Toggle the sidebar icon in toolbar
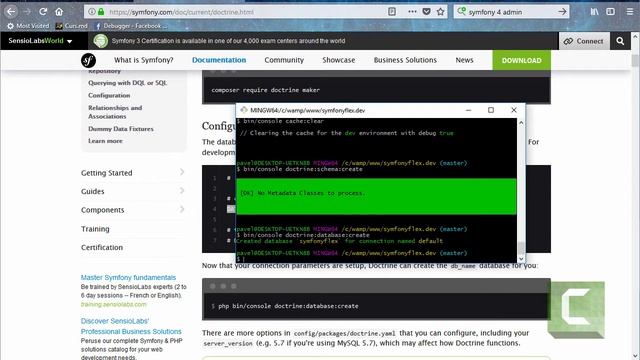The height and width of the screenshot is (360, 640). click(x=610, y=12)
